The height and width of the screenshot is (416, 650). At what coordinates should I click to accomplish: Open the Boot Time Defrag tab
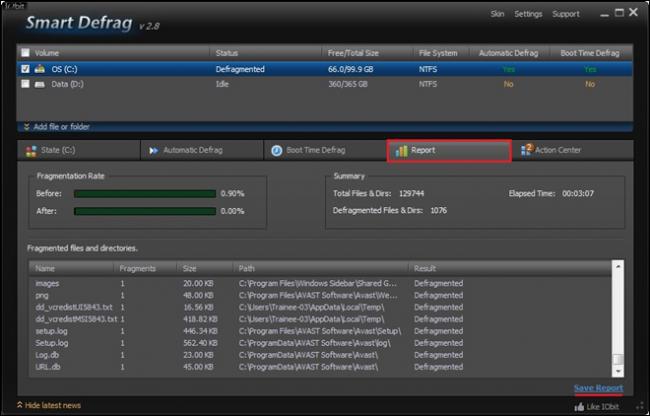(x=325, y=150)
